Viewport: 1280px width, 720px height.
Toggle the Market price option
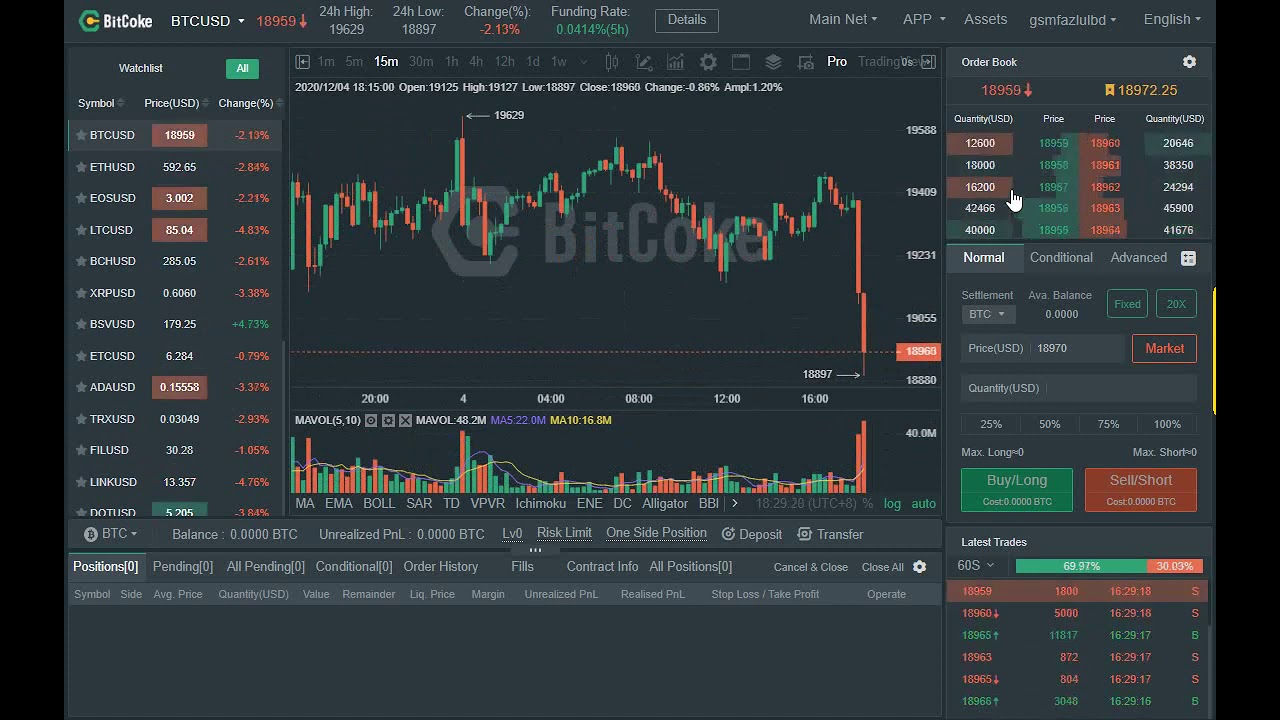pos(1164,348)
